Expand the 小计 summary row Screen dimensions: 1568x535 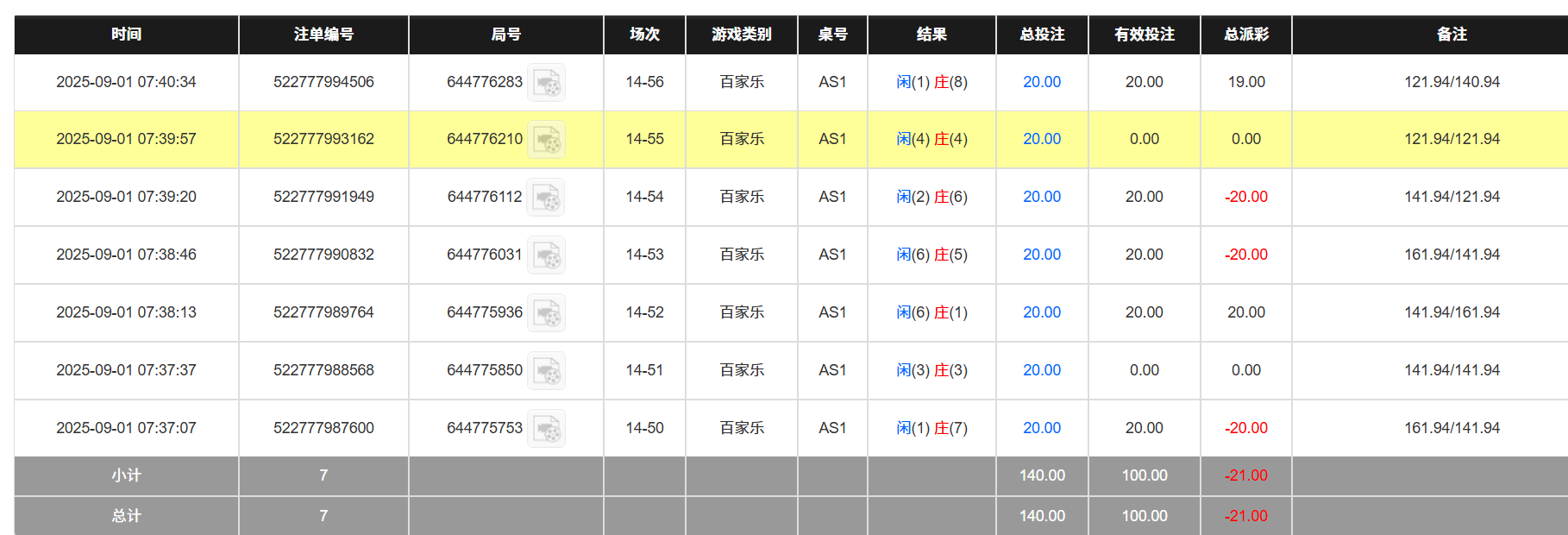coord(125,475)
